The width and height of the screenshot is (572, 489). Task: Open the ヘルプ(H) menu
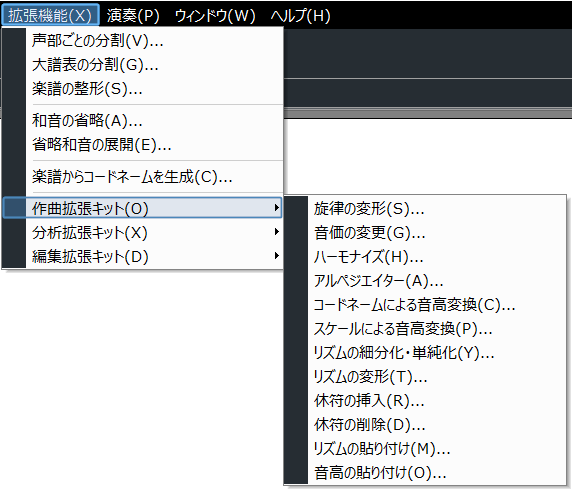pos(300,15)
